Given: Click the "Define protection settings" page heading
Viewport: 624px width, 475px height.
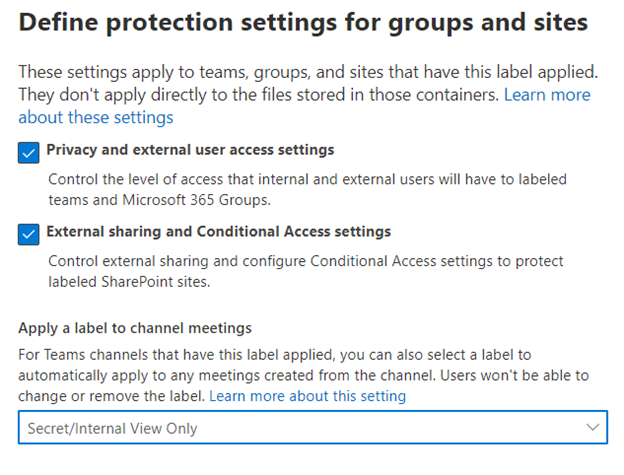Looking at the screenshot, I should (302, 21).
